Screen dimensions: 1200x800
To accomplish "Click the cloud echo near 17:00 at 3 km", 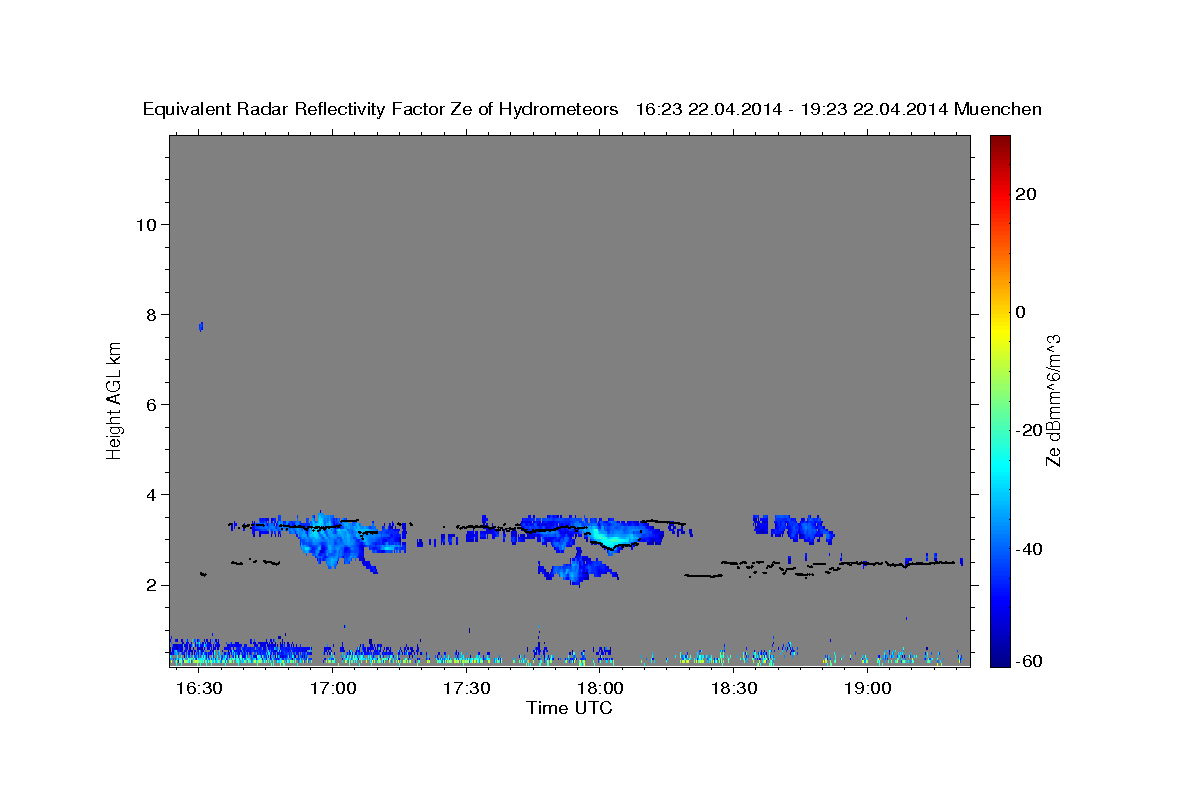I will coord(330,540).
